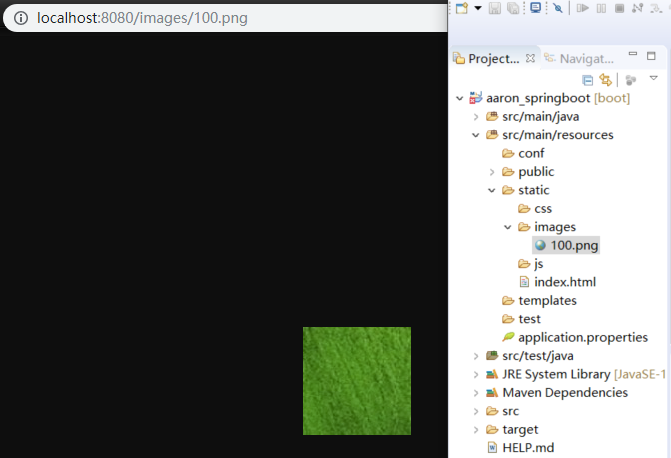
Task: Toggle Link with Editor icon
Action: 605,80
